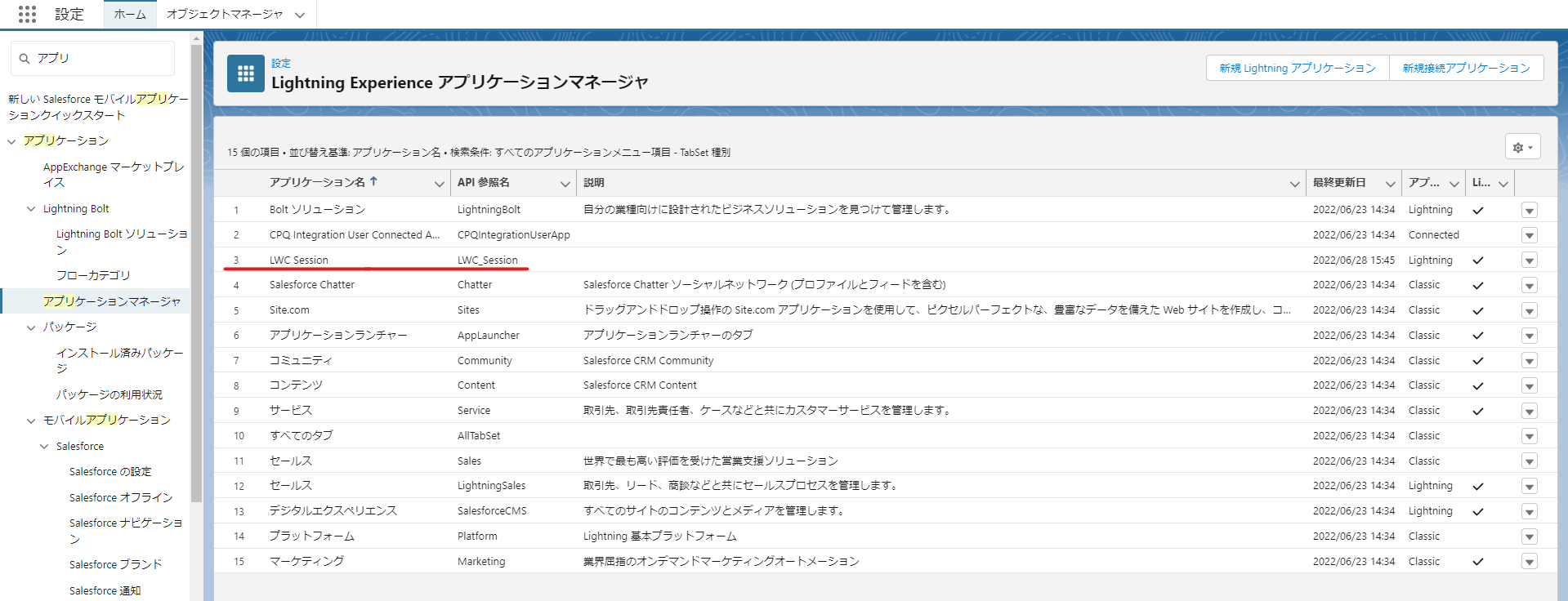The width and height of the screenshot is (1568, 601).
Task: Open row actions for Bolt ソリューション
Action: point(1530,210)
